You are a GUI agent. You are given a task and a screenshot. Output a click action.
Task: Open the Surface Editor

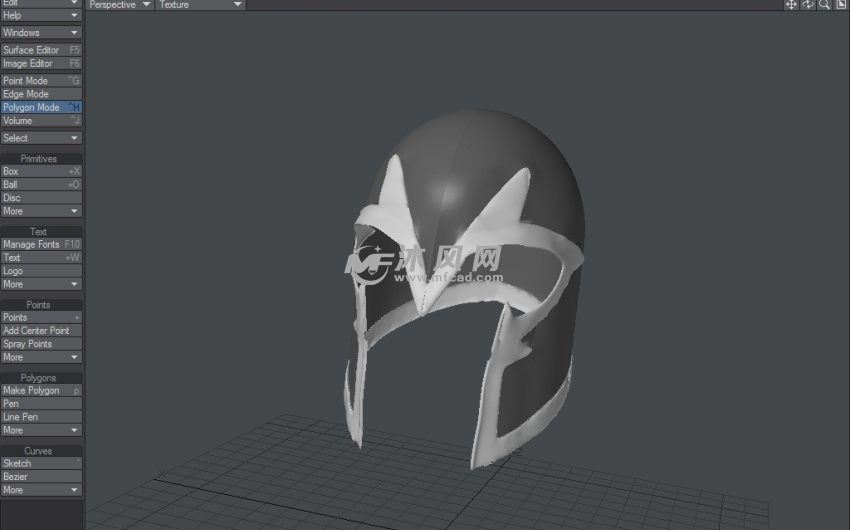click(41, 50)
